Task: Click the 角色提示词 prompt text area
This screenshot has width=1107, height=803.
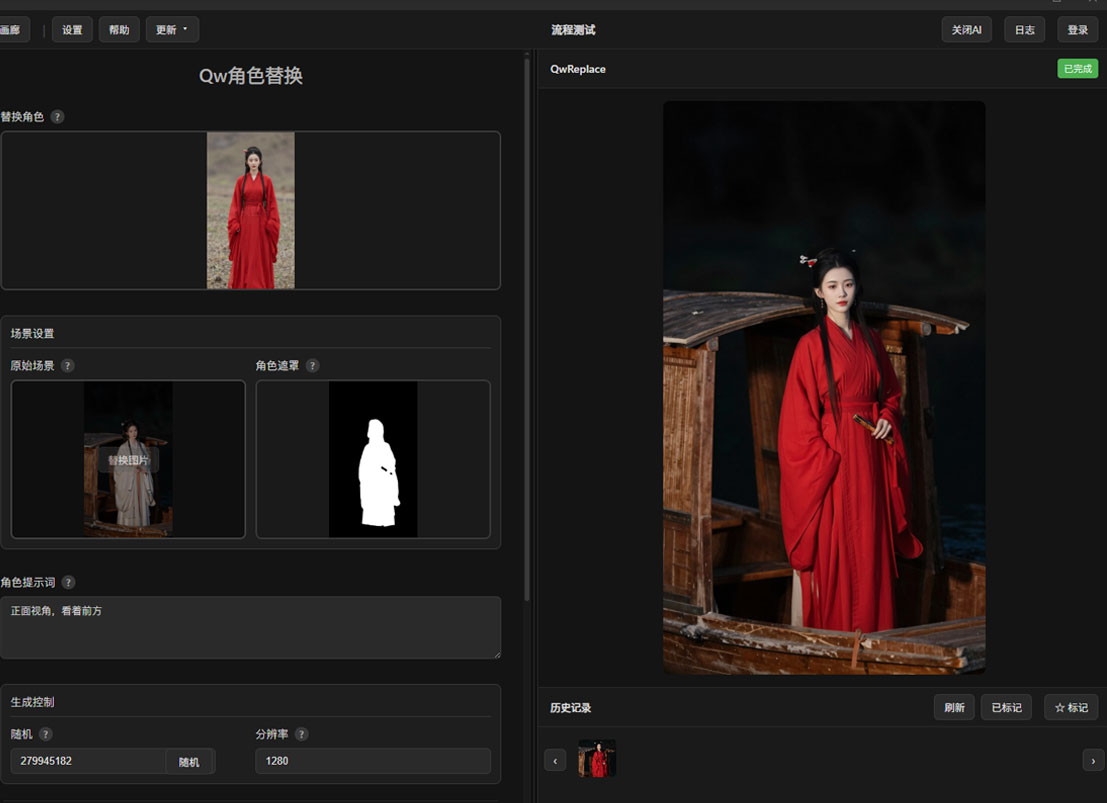Action: point(250,628)
